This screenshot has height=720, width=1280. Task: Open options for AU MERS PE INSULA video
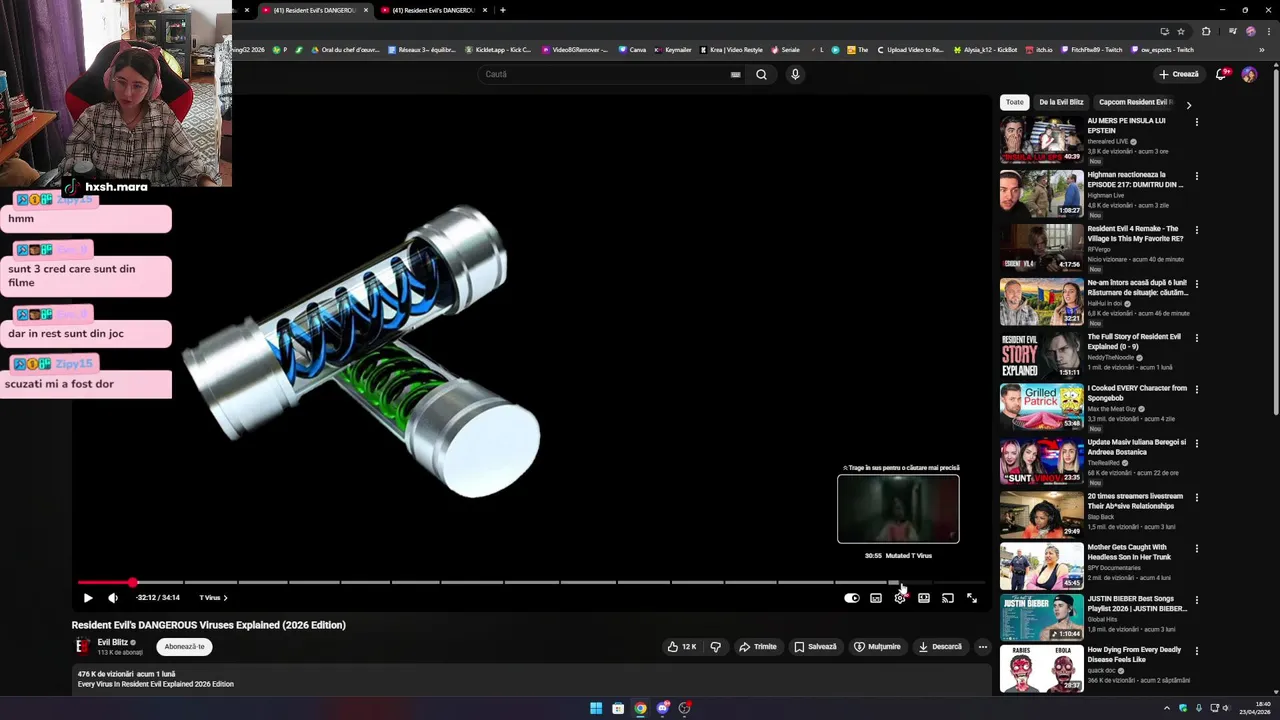pyautogui.click(x=1197, y=122)
